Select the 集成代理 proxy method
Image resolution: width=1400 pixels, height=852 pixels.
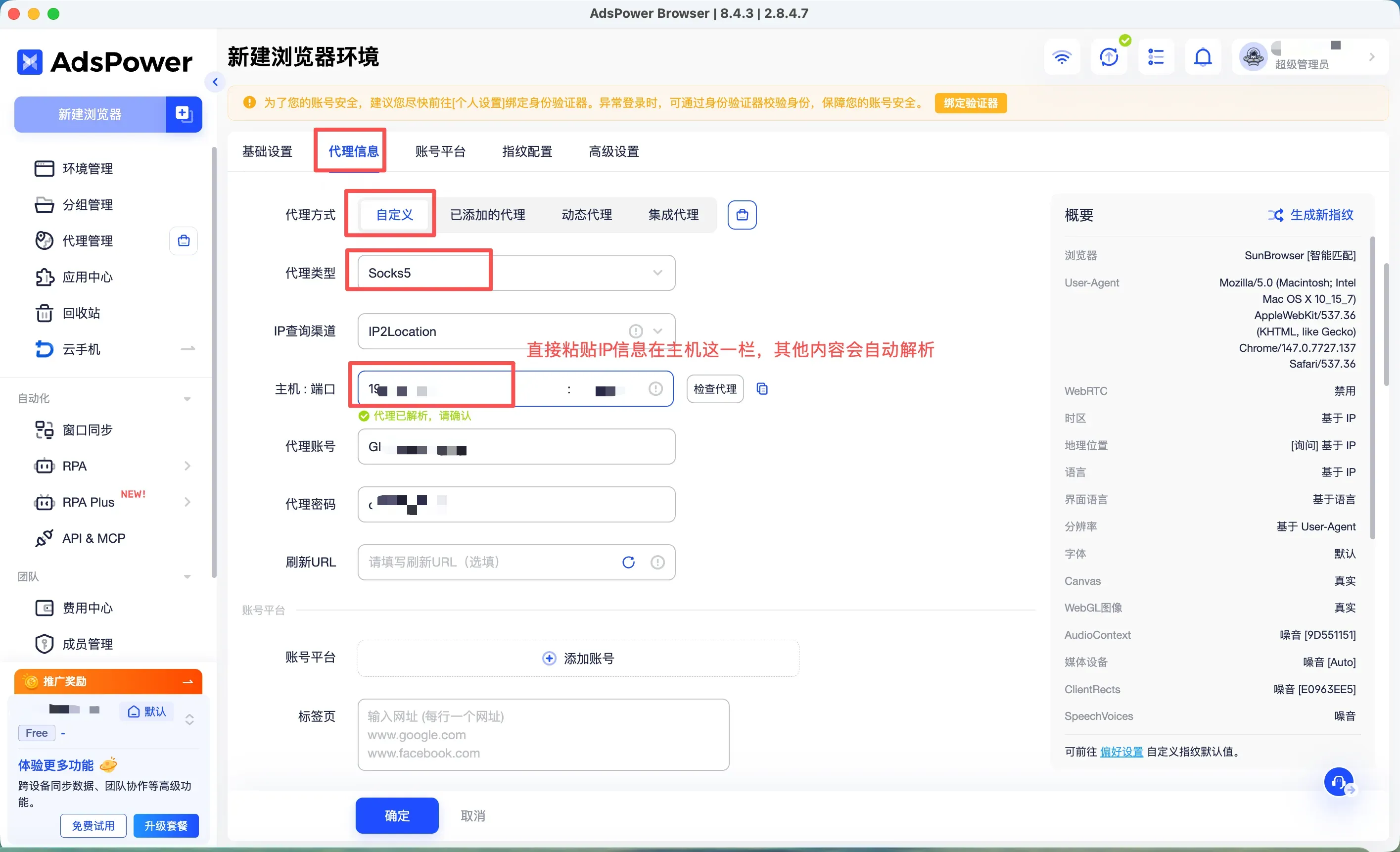point(673,215)
